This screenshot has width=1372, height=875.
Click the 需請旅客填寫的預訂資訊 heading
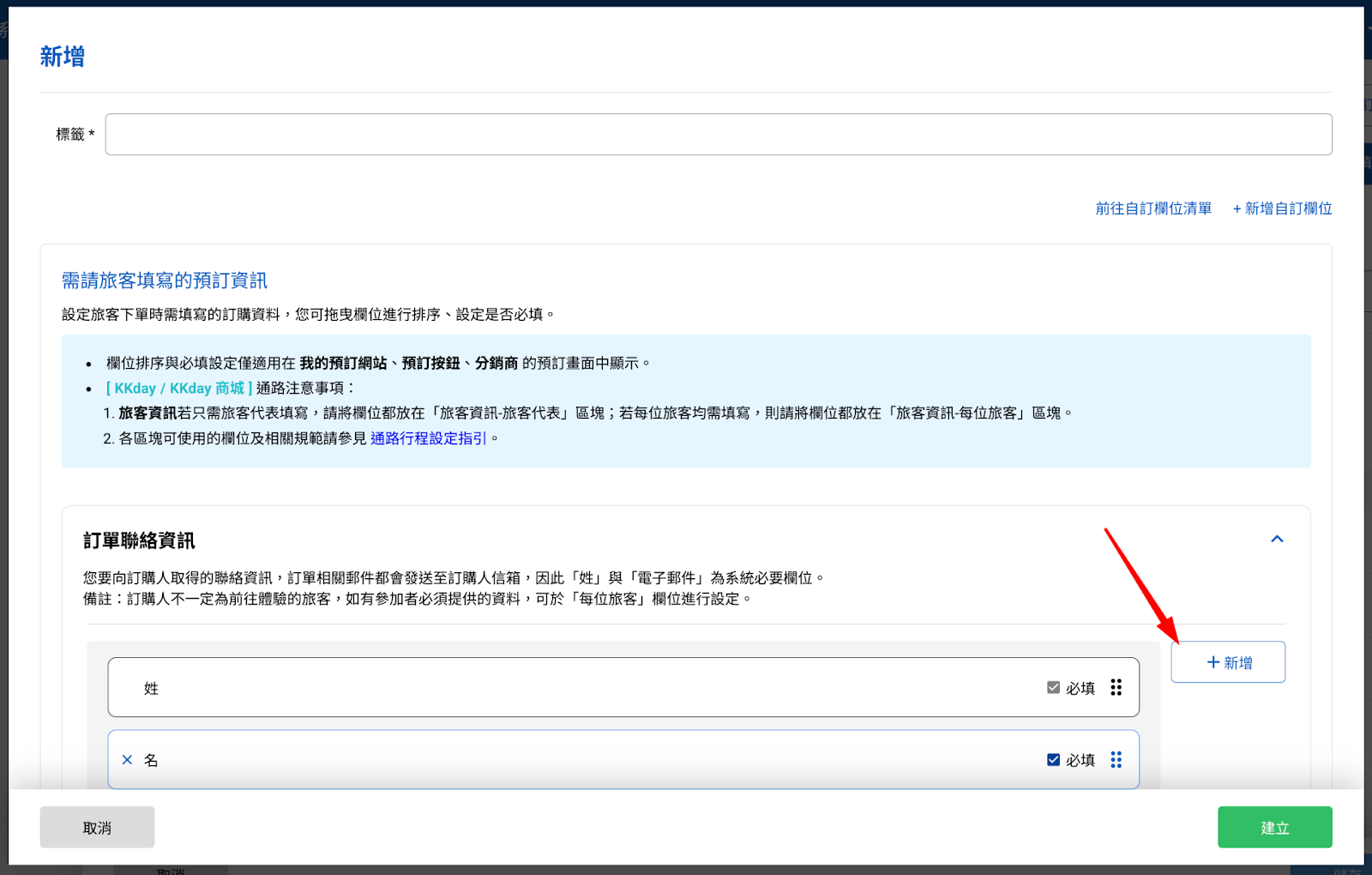(165, 281)
